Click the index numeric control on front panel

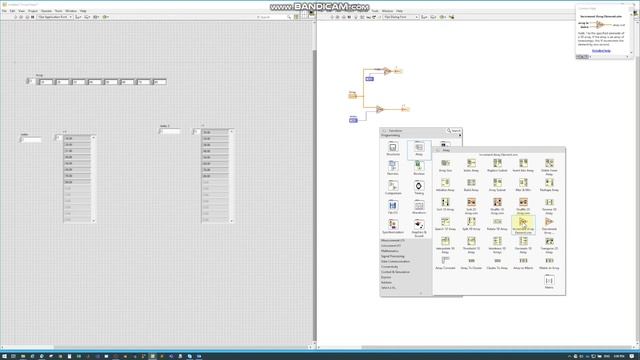coord(31,140)
